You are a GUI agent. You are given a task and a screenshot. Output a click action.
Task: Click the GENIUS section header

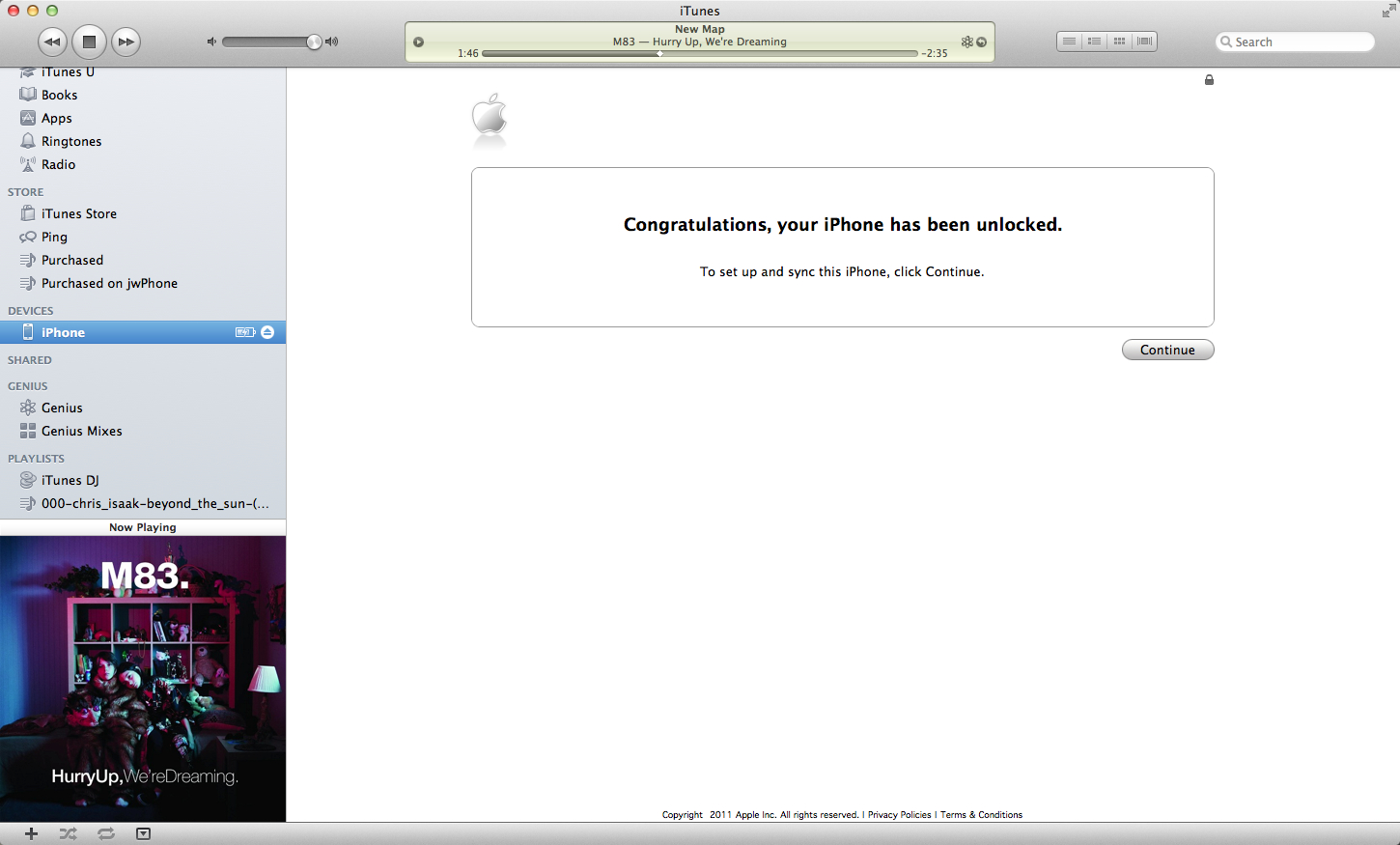(28, 386)
